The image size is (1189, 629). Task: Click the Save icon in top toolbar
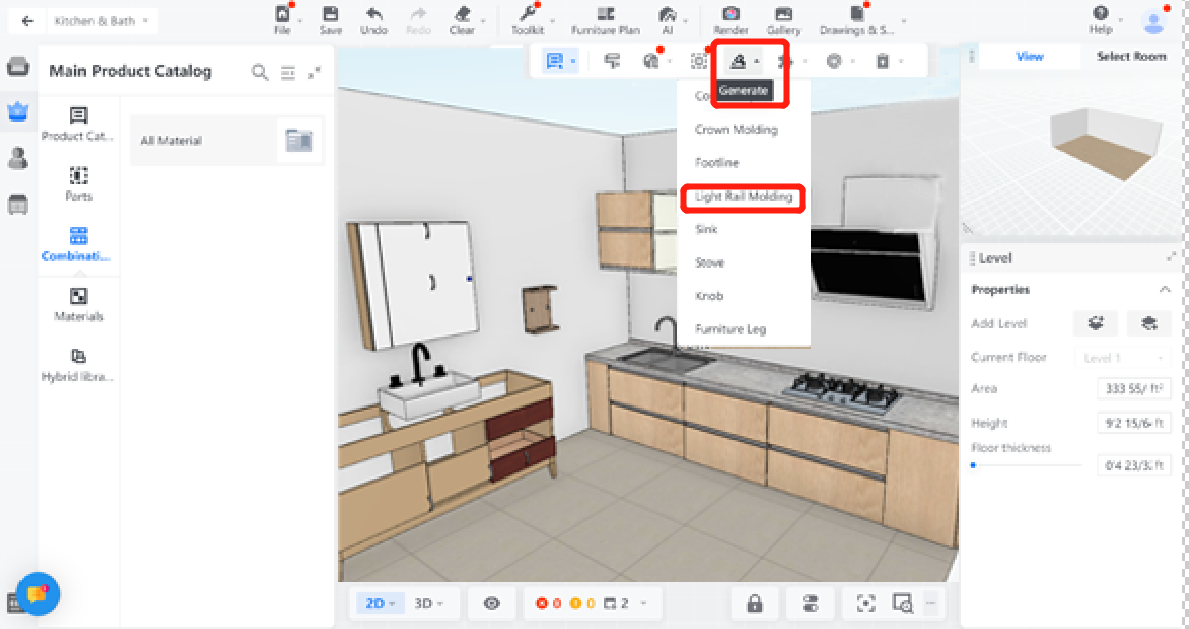(330, 15)
